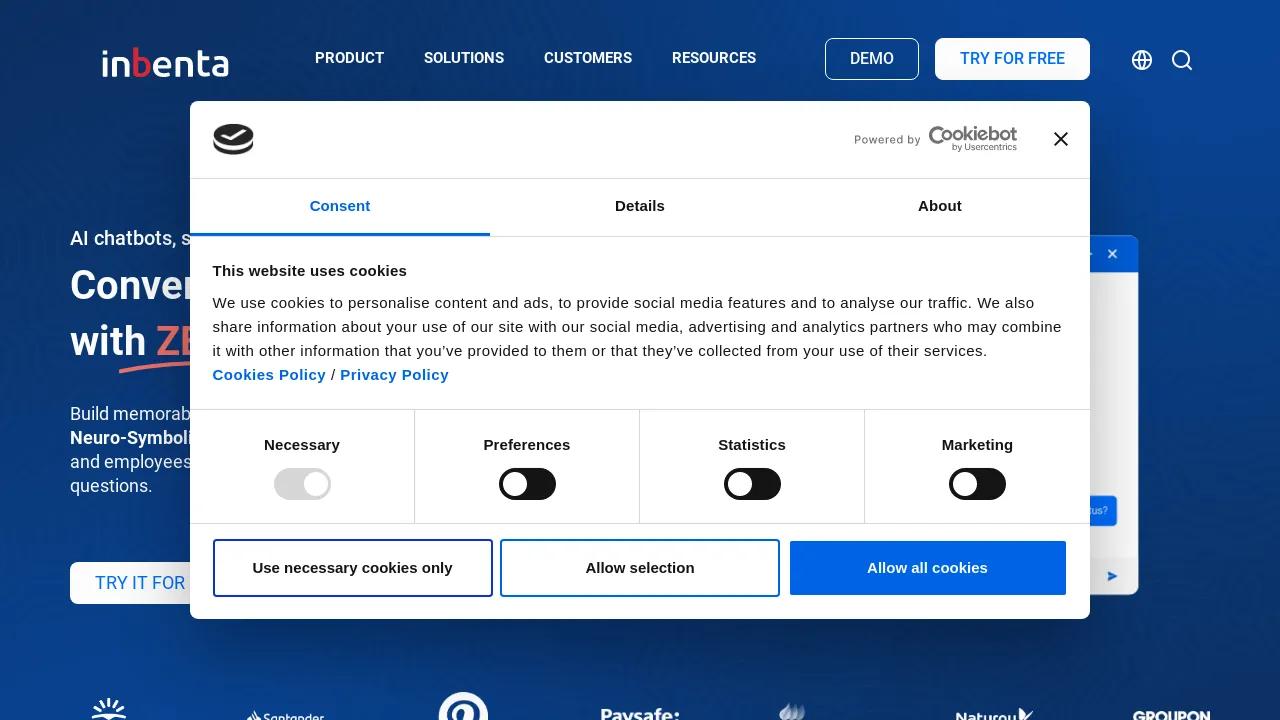Click the Marketing category label
1280x720 pixels.
(977, 445)
